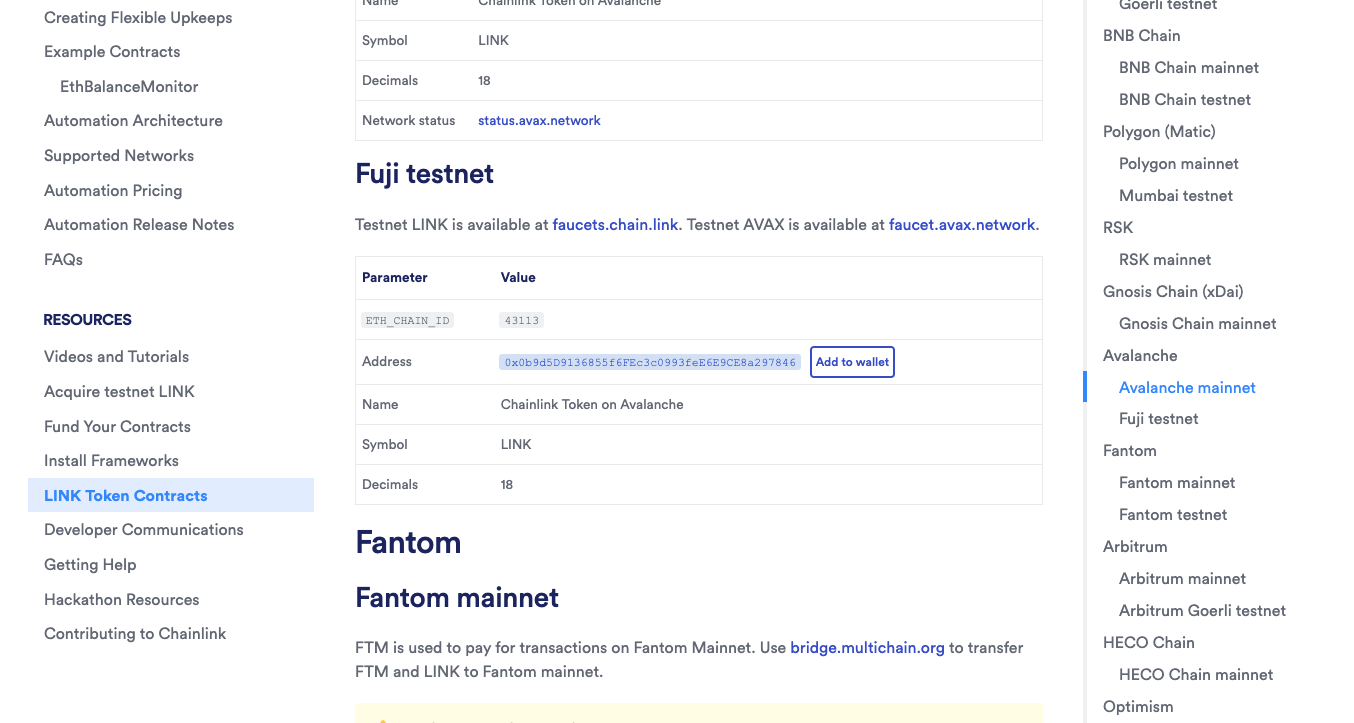The height and width of the screenshot is (723, 1354).
Task: Open the FAQs page
Action: 63,259
